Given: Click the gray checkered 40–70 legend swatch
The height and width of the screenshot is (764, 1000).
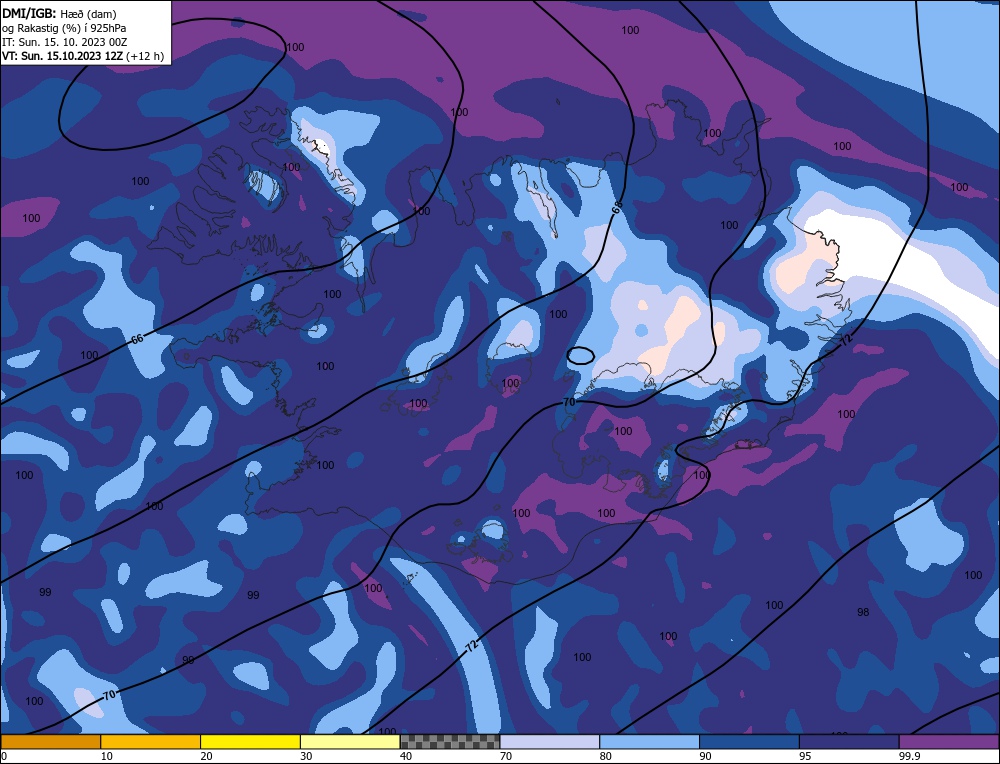Looking at the screenshot, I should pos(450,742).
